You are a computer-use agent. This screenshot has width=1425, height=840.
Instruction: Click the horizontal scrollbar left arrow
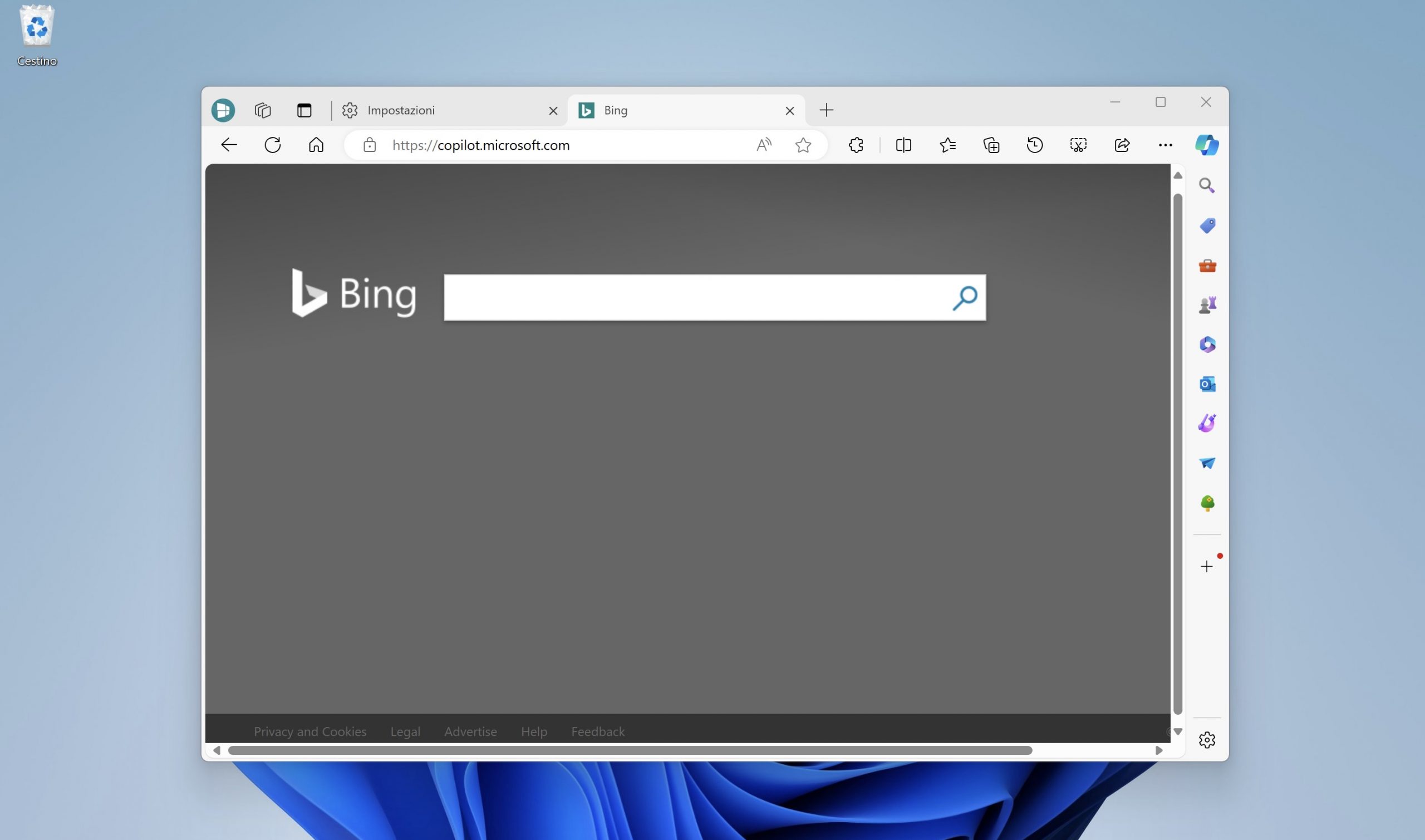(217, 750)
